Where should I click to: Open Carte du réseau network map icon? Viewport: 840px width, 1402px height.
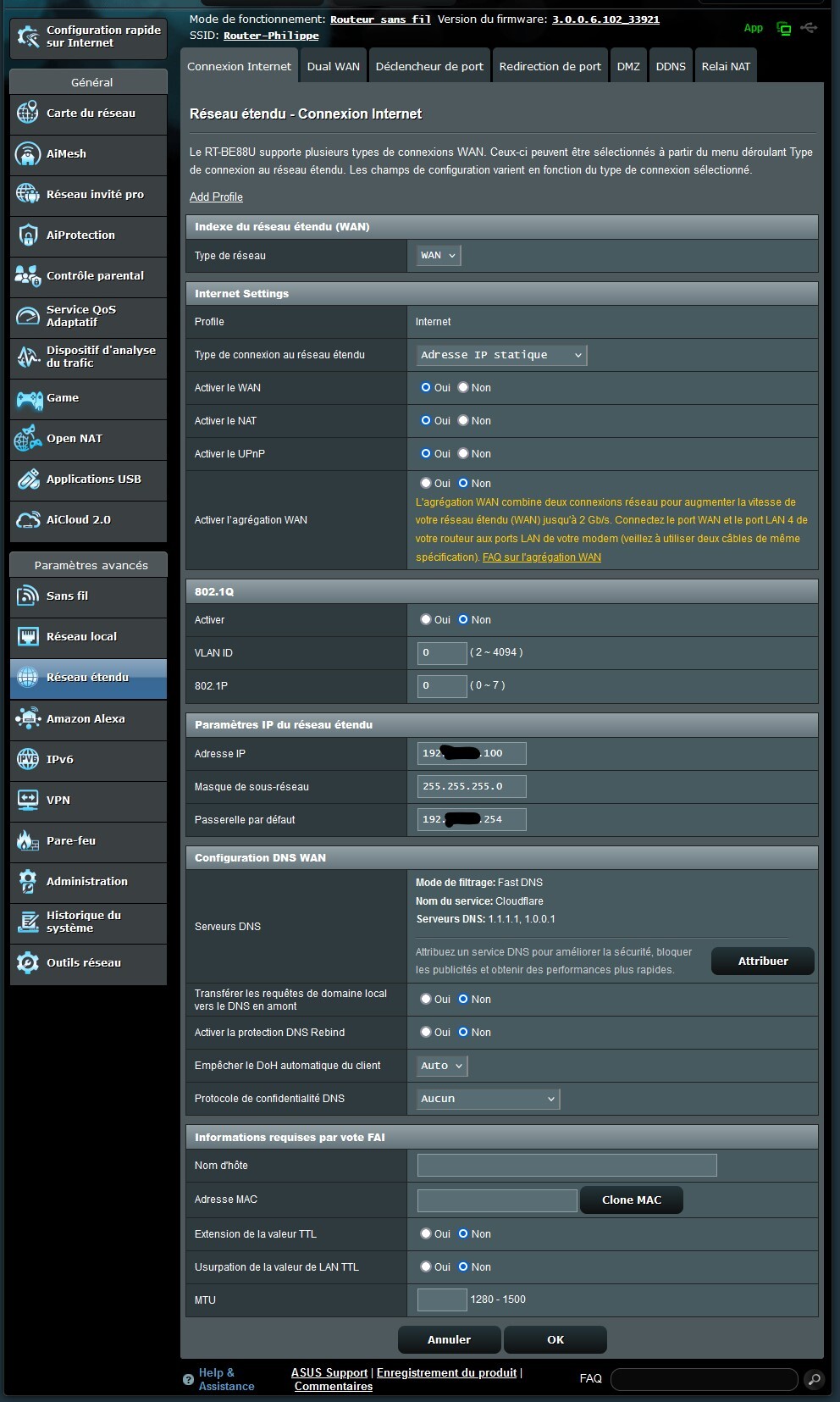coord(28,113)
